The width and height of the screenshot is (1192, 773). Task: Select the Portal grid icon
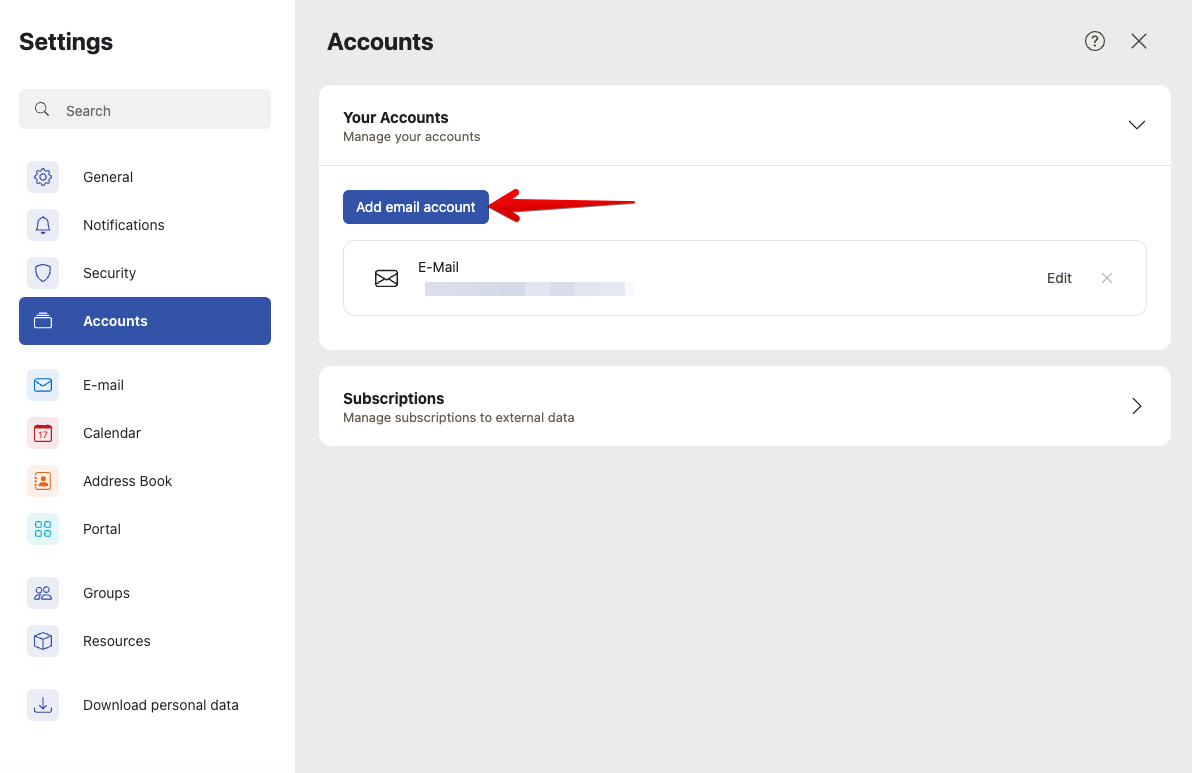[43, 529]
